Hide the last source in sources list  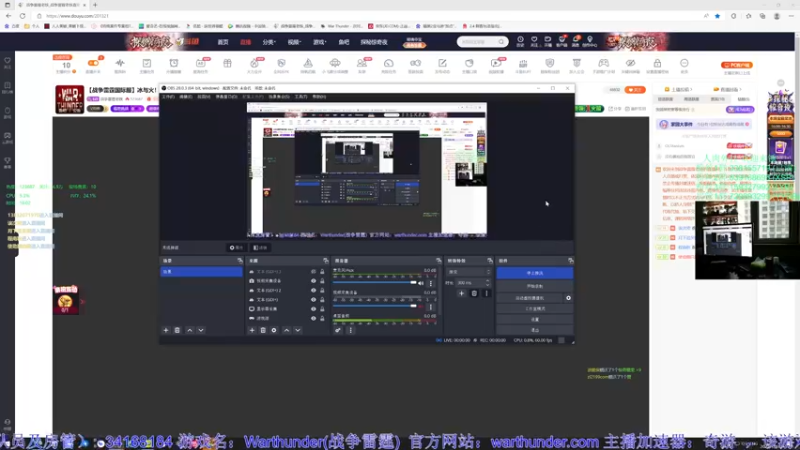[313, 318]
